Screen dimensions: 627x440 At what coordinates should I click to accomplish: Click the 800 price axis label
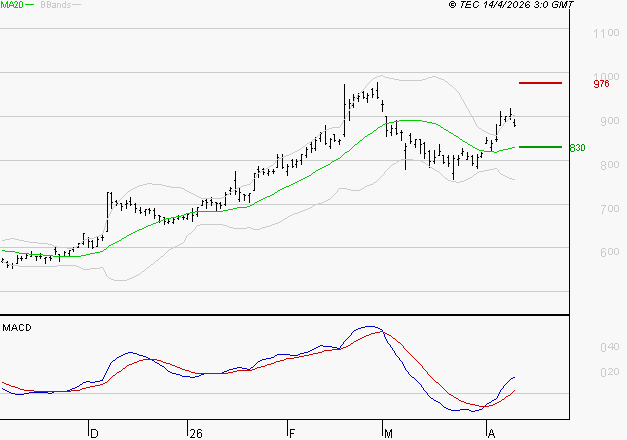click(609, 165)
